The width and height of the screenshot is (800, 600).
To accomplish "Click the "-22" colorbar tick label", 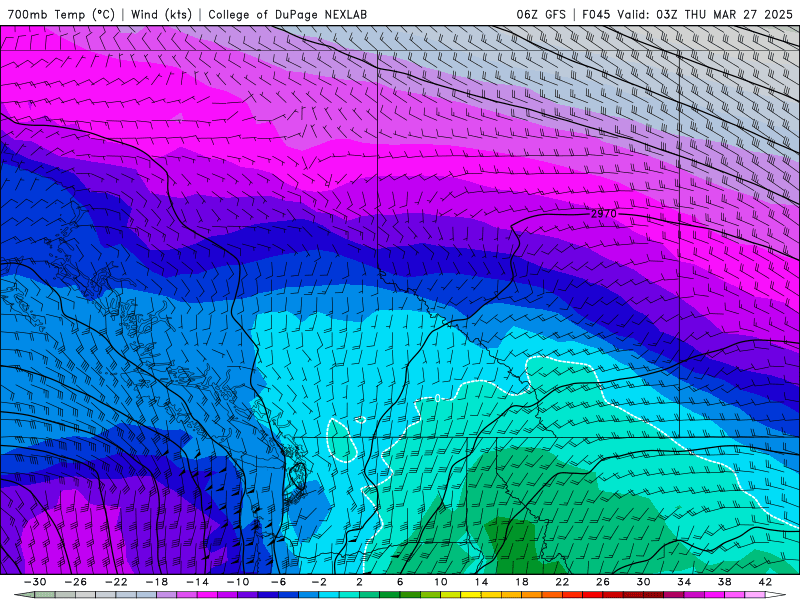I will pos(116,582).
